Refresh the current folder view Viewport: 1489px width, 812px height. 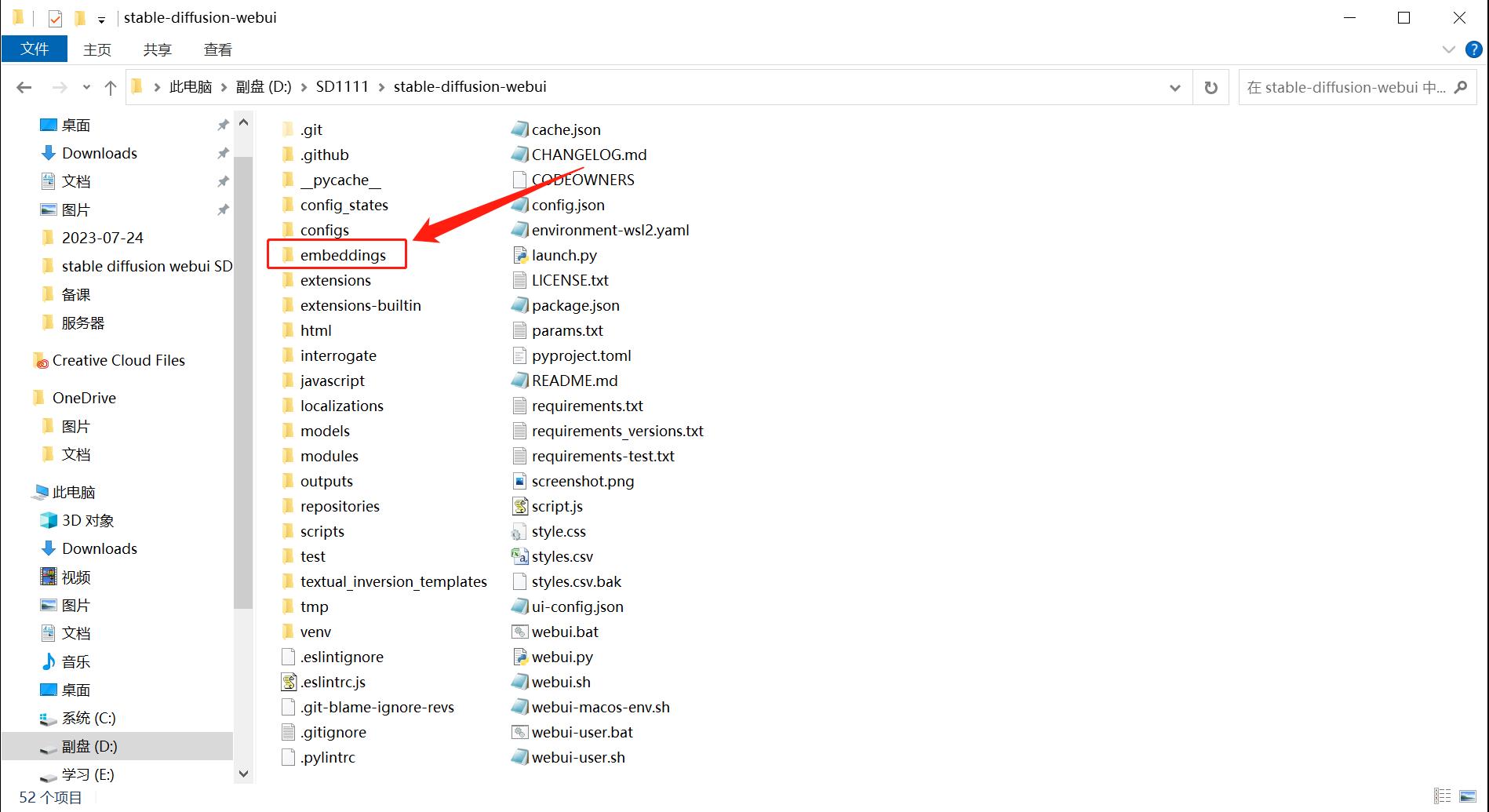[x=1211, y=87]
